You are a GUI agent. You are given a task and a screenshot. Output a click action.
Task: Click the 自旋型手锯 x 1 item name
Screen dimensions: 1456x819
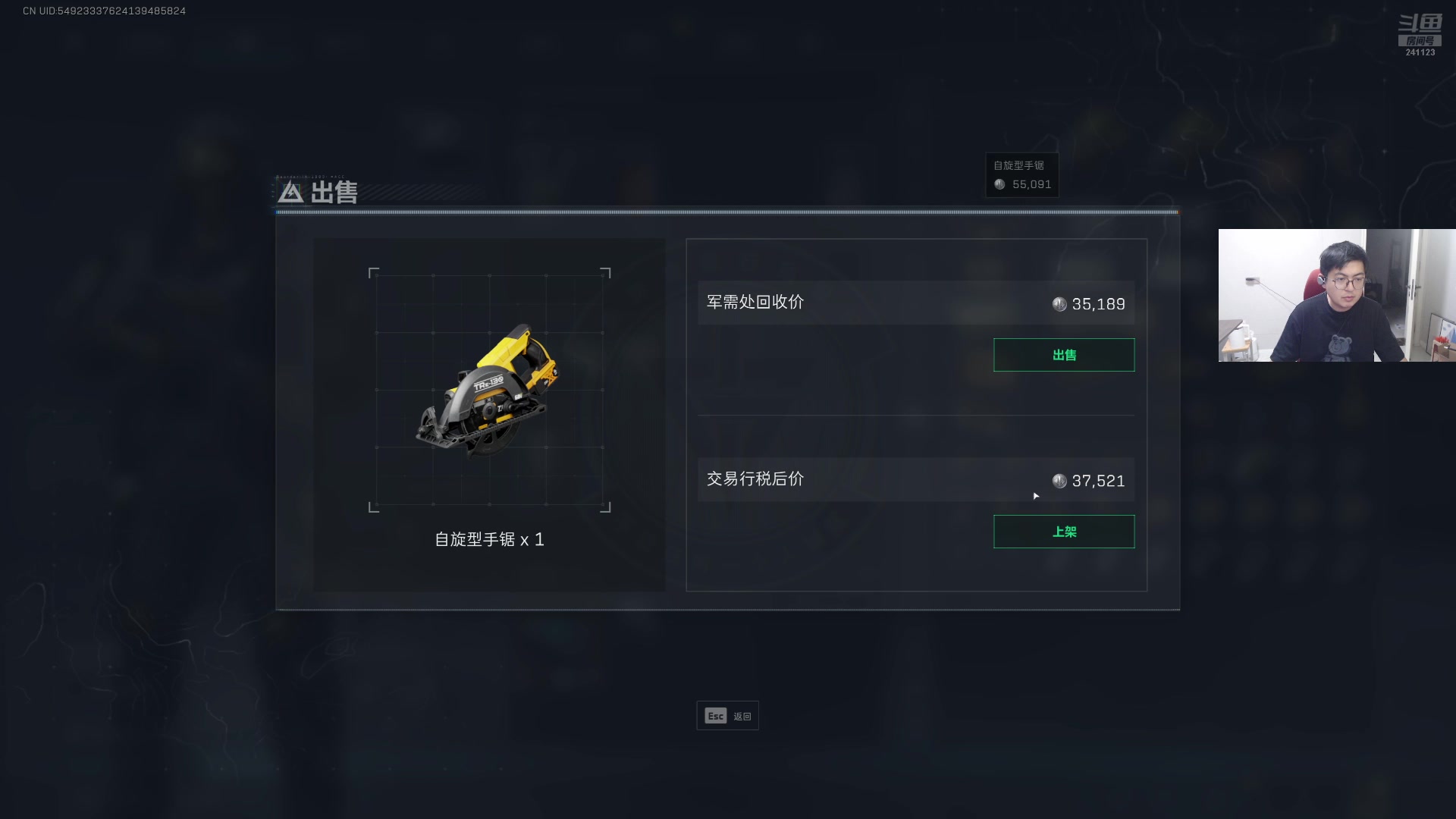point(489,539)
